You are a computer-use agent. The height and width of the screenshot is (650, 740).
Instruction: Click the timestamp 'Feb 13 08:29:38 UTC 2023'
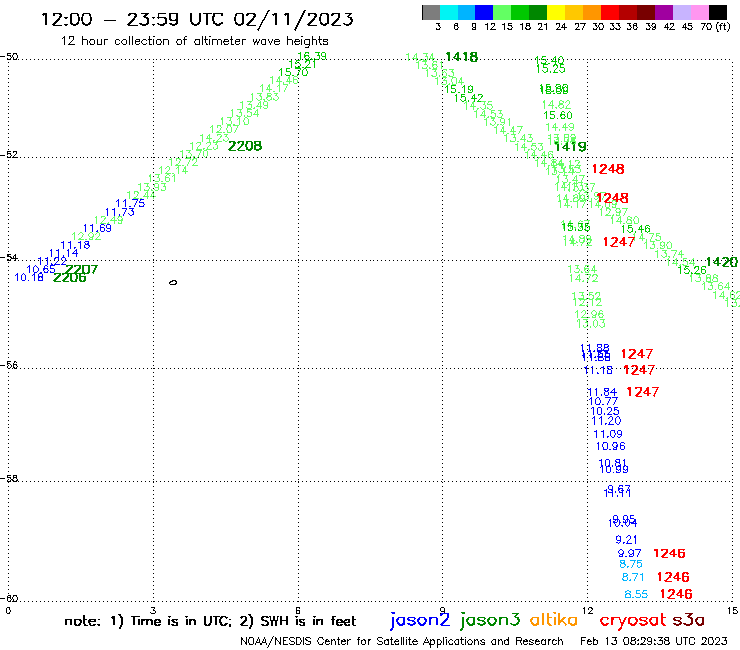point(654,641)
